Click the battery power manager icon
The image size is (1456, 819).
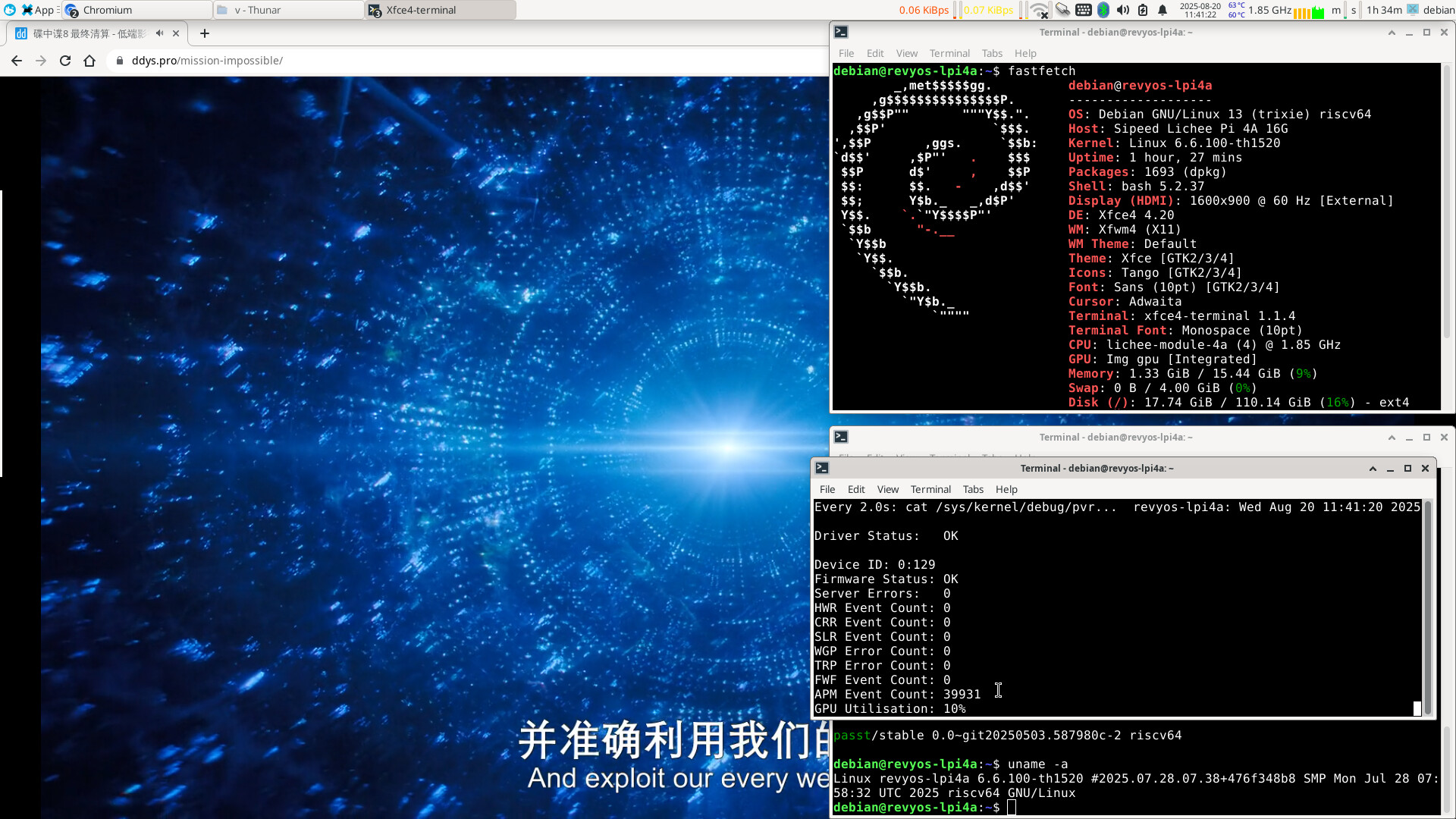coord(1143,10)
